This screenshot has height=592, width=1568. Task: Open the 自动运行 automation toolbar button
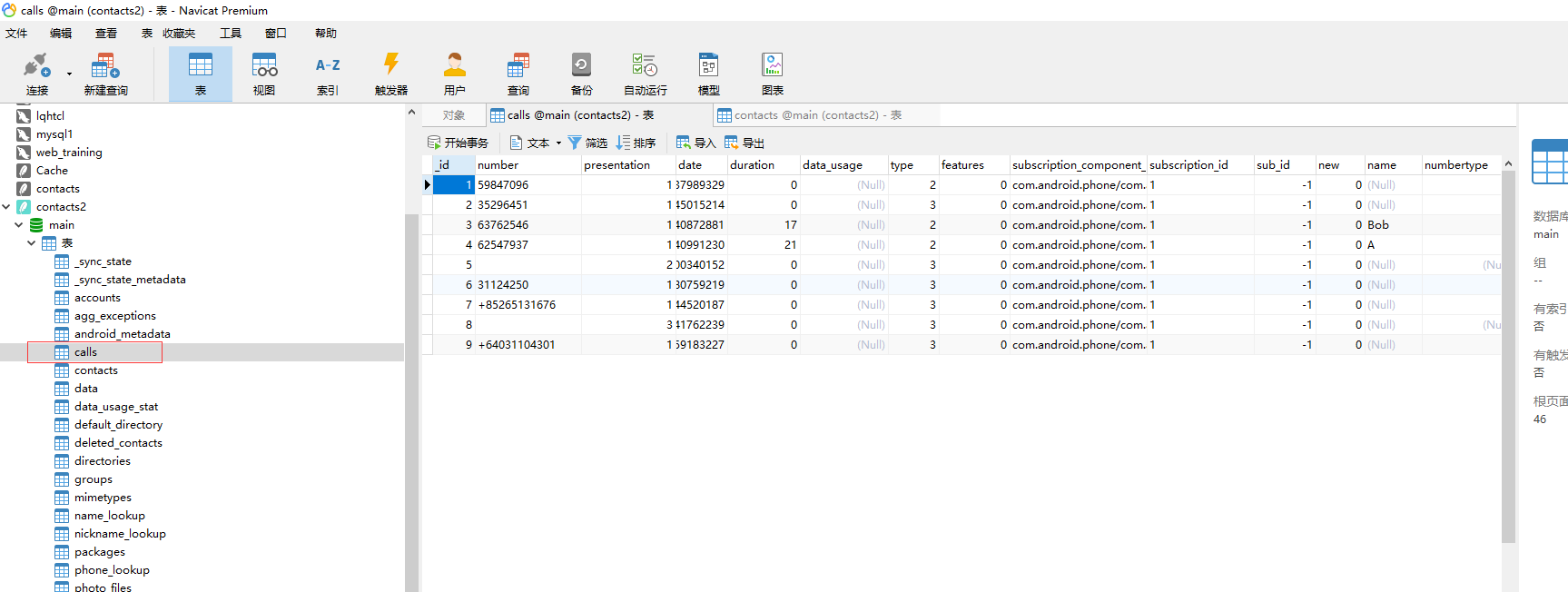coord(646,74)
